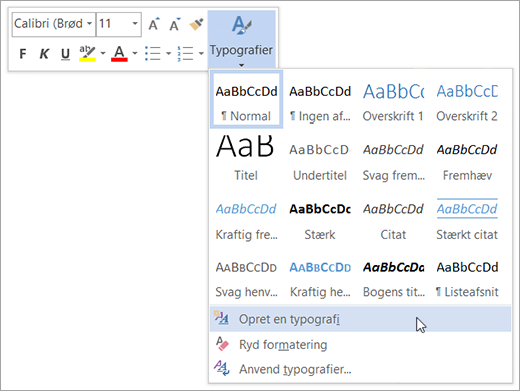Open the font color dropdown arrow

pos(135,53)
